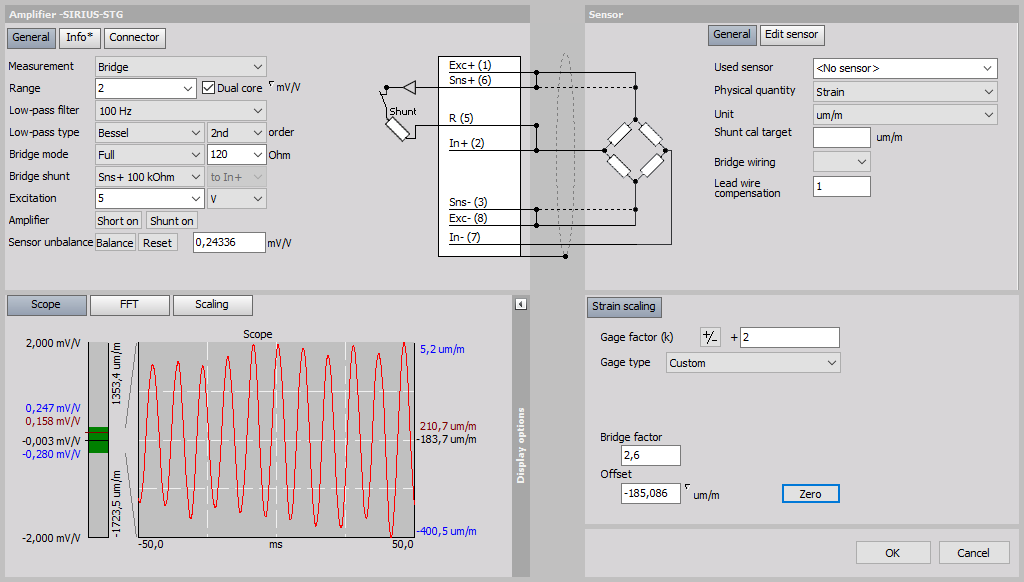Select the Sensor General tab

click(731, 35)
